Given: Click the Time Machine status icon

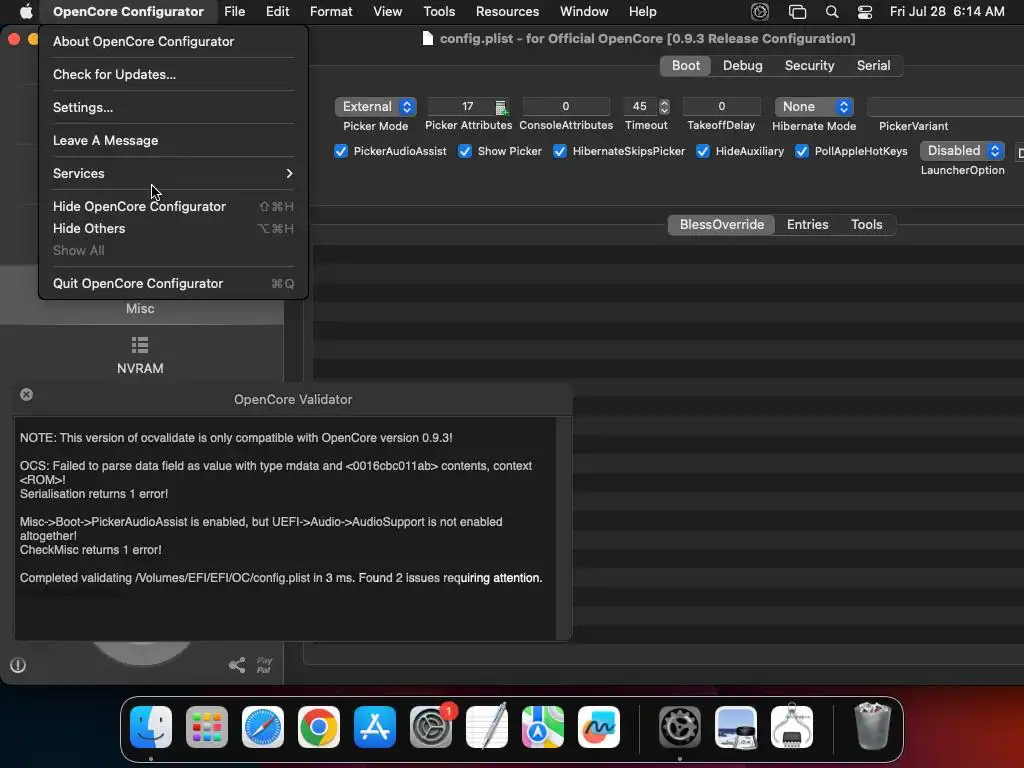Looking at the screenshot, I should pyautogui.click(x=760, y=11).
